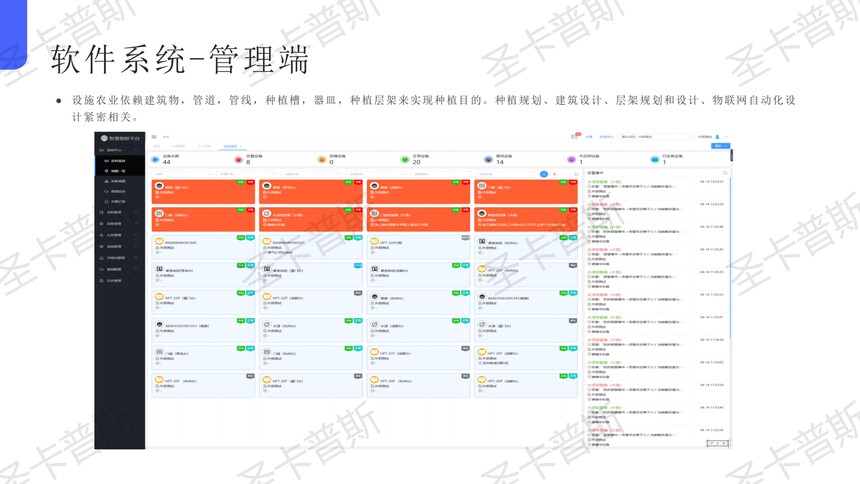
Task: Click the pagination control under alarm list
Action: [x=717, y=443]
